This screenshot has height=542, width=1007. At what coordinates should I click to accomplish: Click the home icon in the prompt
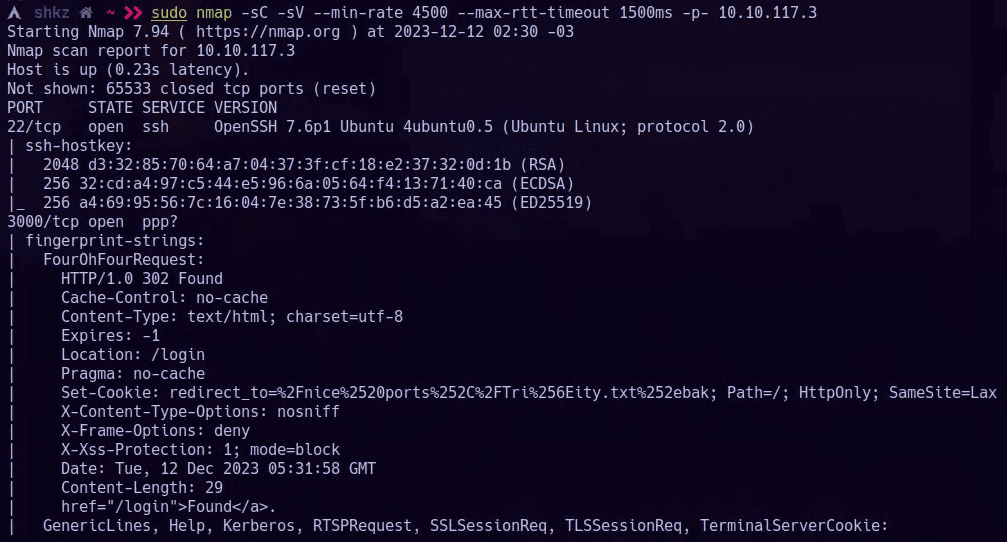(86, 12)
